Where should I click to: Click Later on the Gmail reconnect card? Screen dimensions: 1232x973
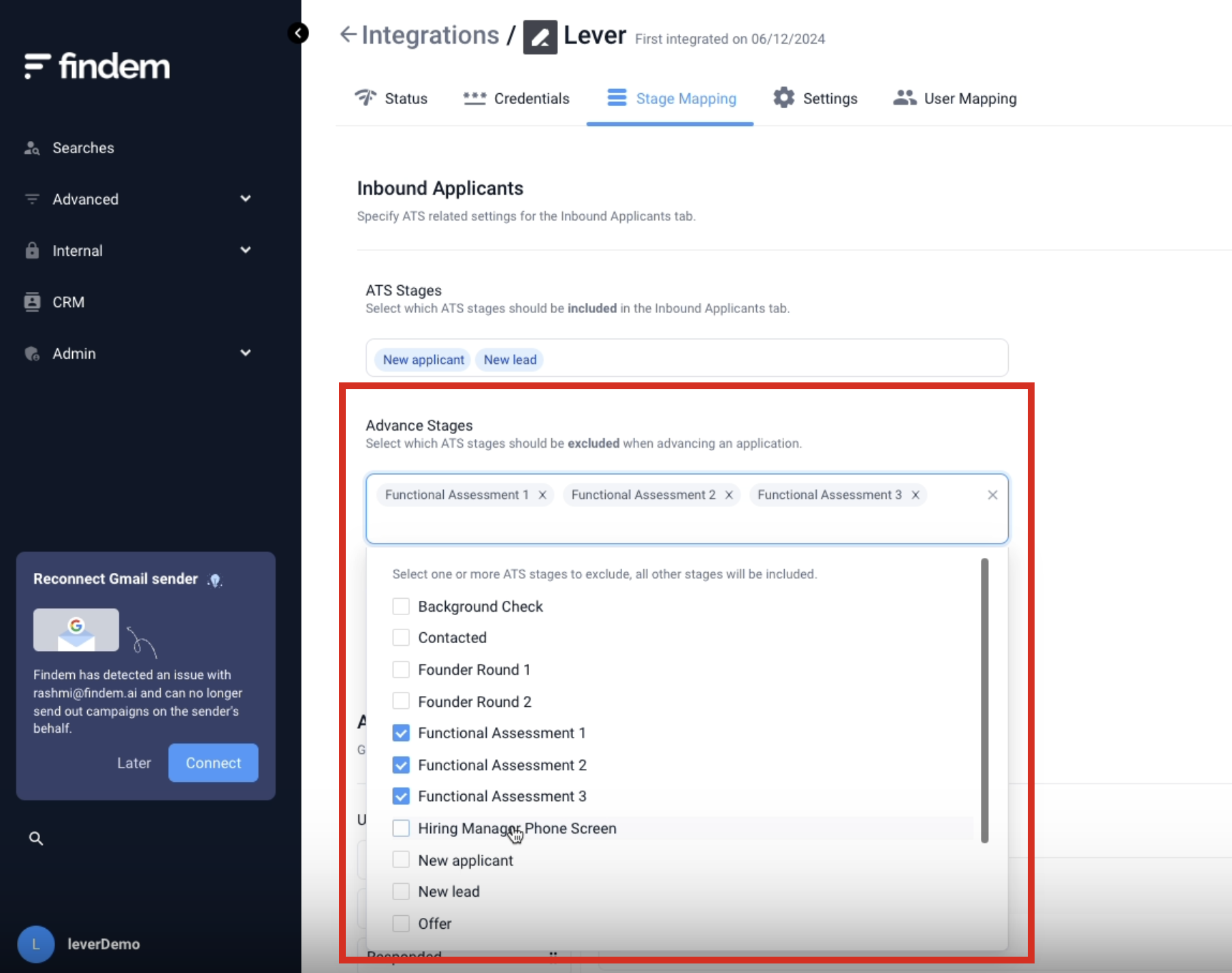(134, 763)
